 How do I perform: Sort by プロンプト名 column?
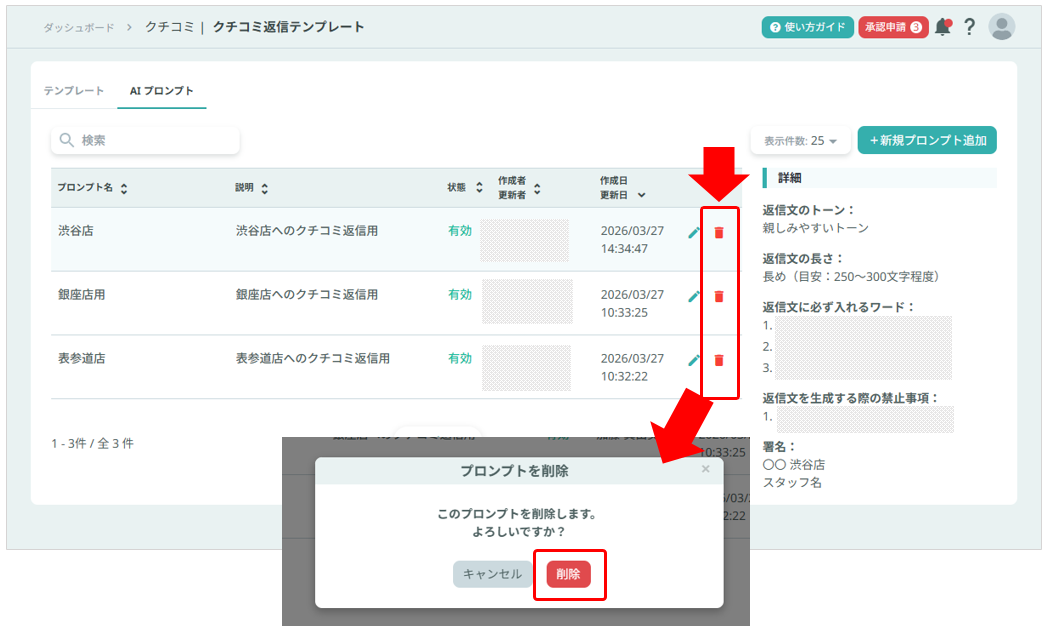tap(92, 188)
